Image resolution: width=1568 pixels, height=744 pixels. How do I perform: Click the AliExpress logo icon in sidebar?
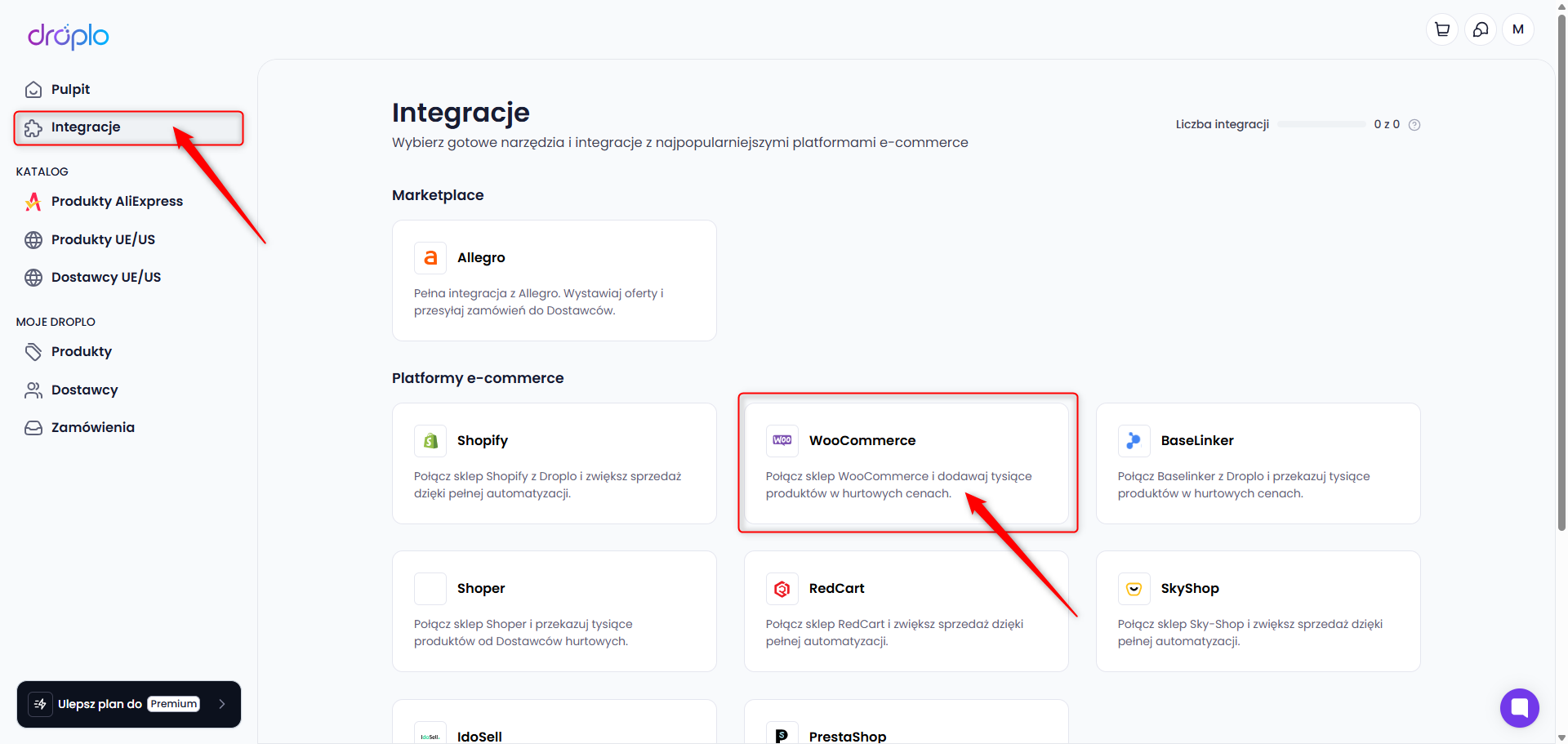click(x=33, y=202)
